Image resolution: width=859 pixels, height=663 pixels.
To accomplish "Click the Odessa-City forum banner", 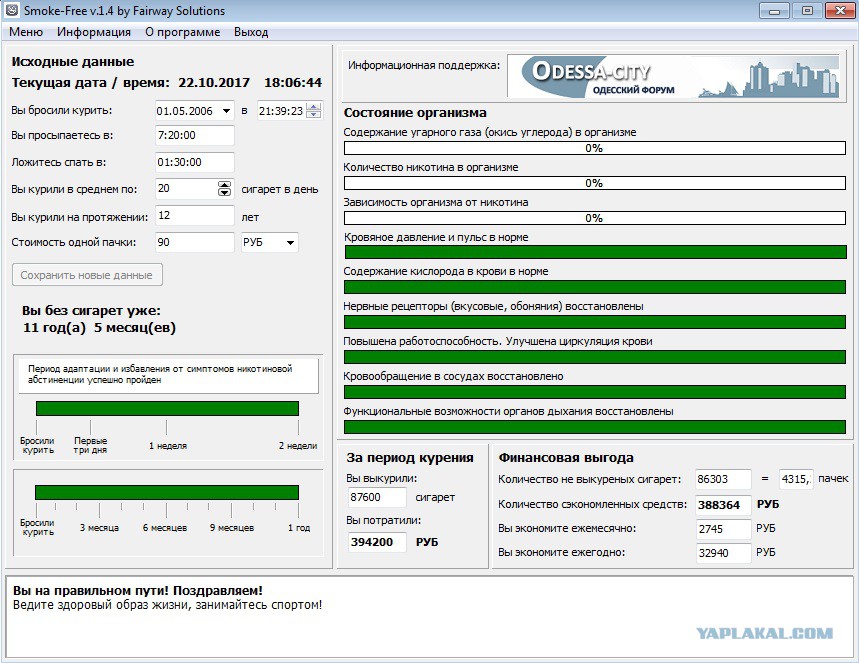I will click(673, 76).
